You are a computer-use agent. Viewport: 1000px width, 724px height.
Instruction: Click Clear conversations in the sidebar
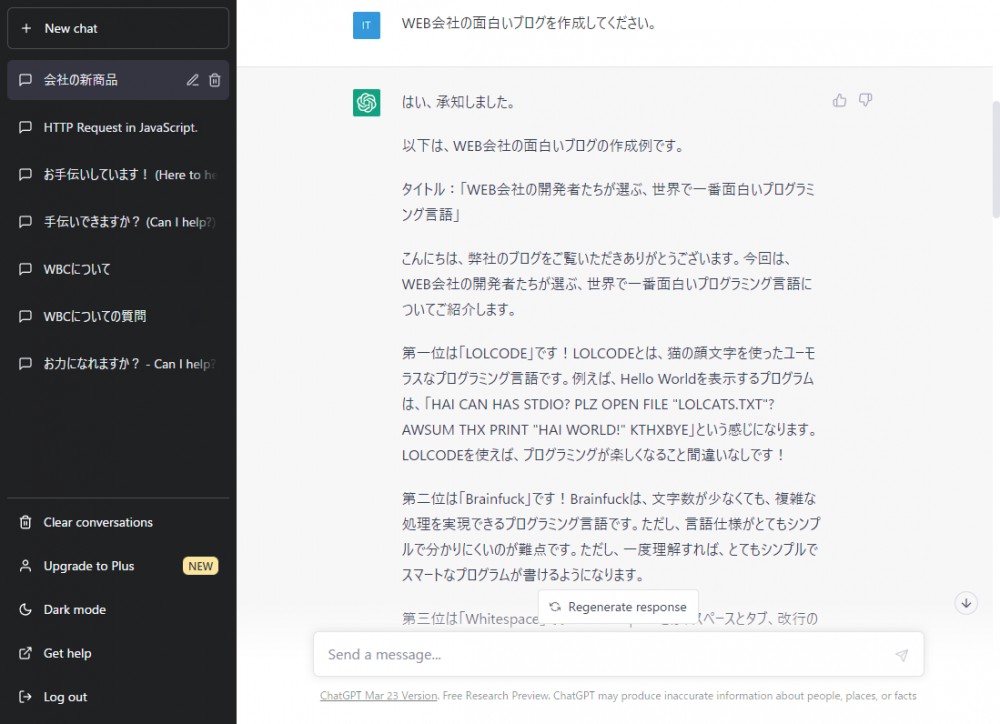pyautogui.click(x=97, y=523)
